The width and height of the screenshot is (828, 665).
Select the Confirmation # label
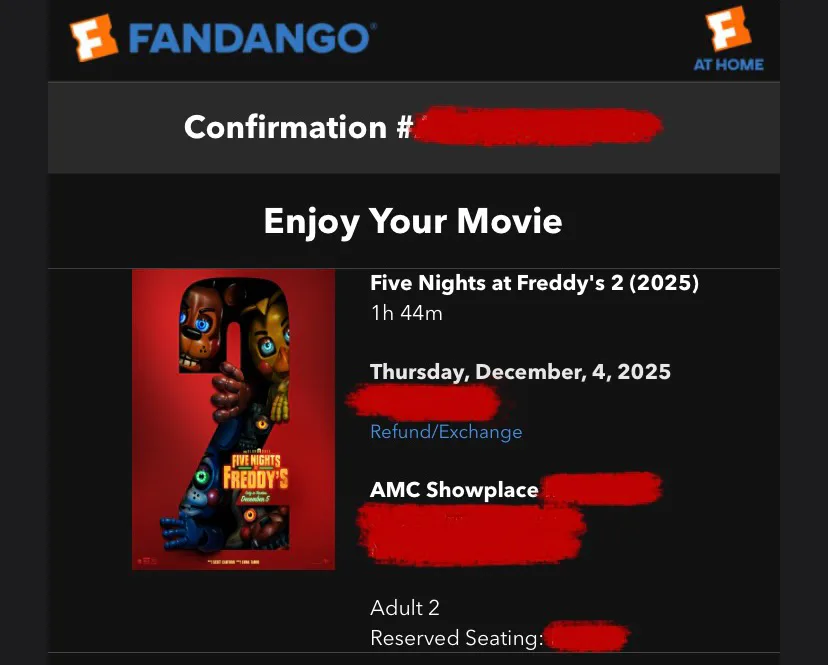point(298,127)
